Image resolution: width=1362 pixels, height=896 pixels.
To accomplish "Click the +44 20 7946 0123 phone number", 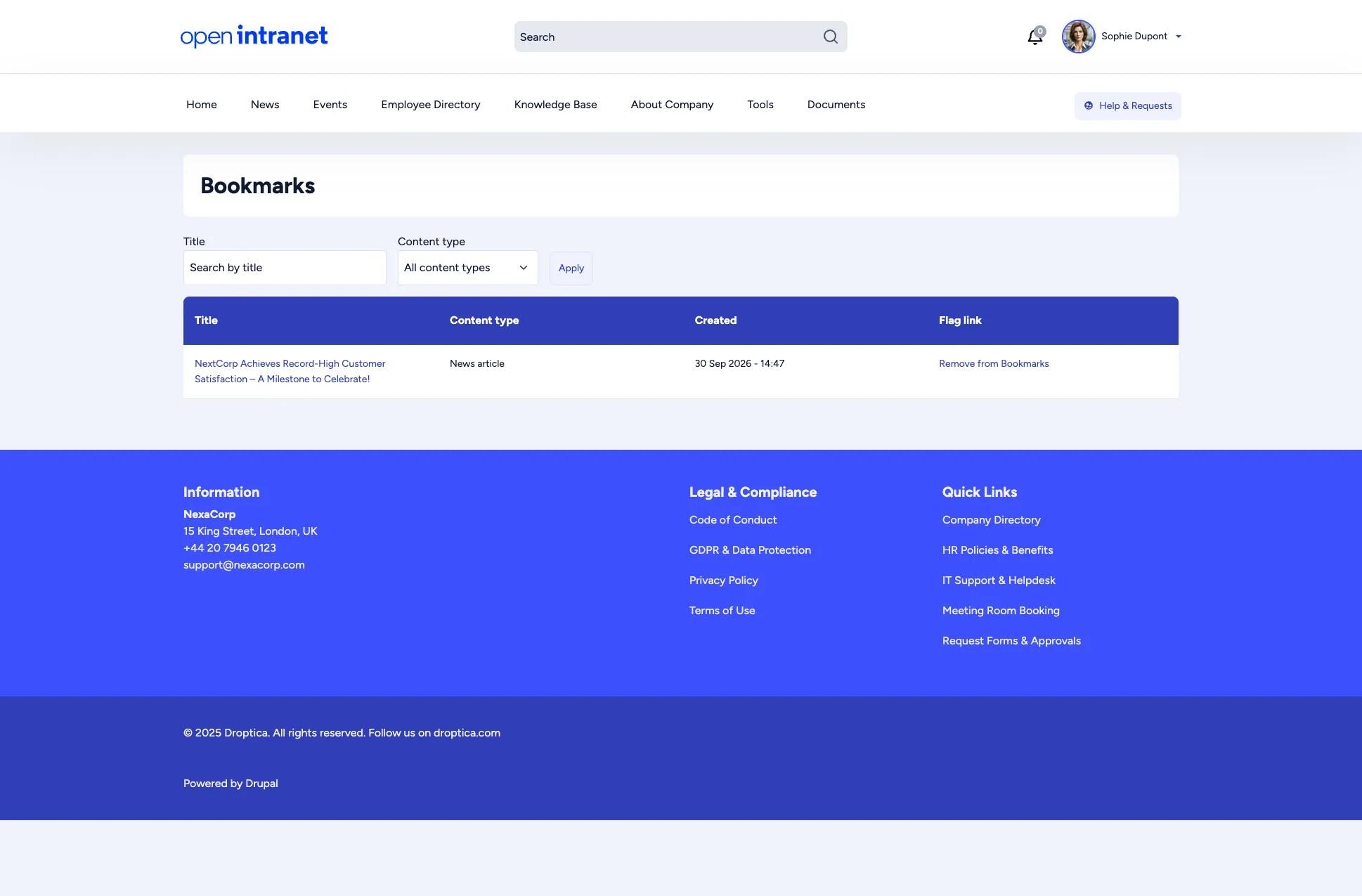I will click(230, 548).
